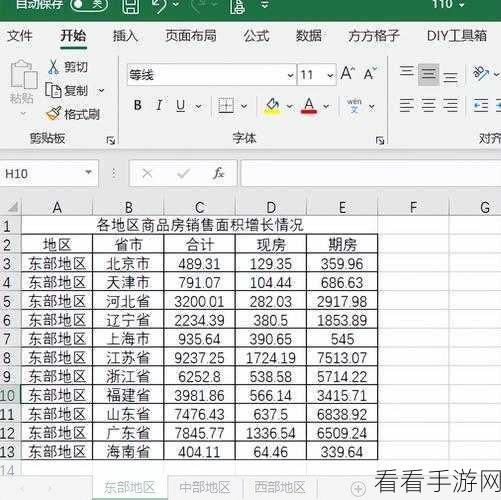Switch to 中部地区 sheet tab
The width and height of the screenshot is (501, 500).
click(205, 488)
